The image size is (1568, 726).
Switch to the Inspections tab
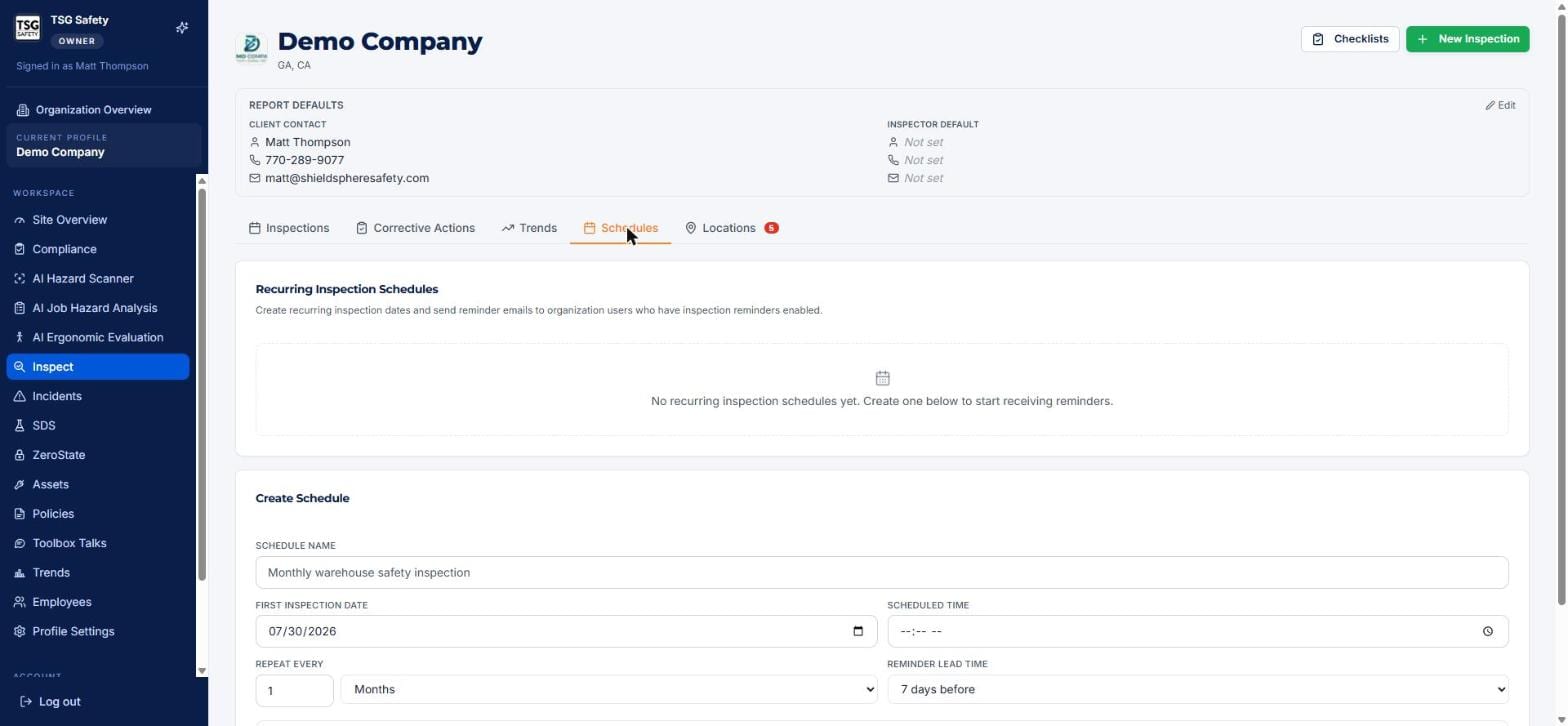tap(289, 228)
